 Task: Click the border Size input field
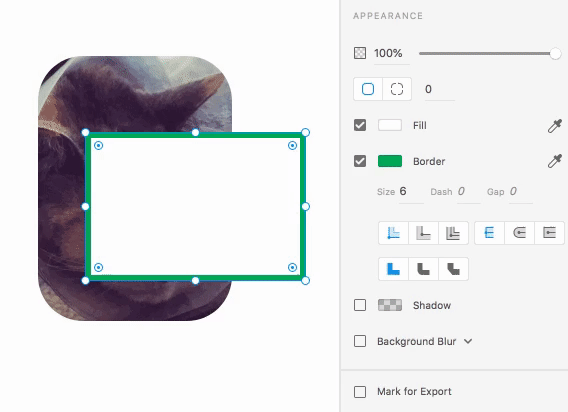[x=411, y=192]
